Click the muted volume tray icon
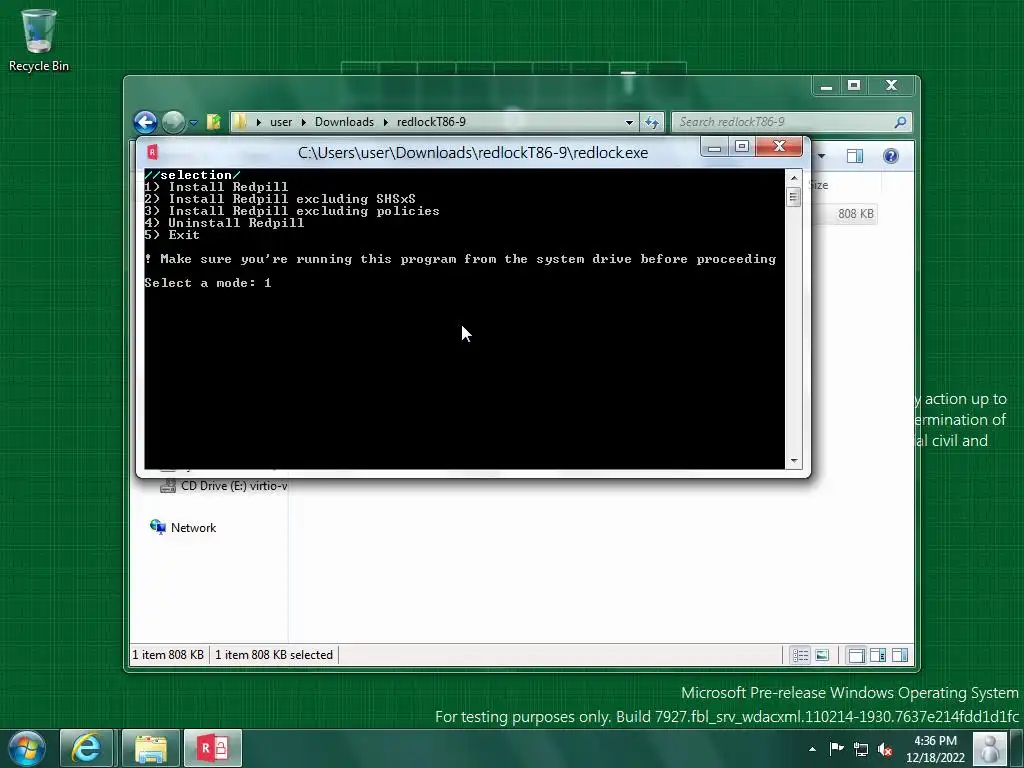 886,749
